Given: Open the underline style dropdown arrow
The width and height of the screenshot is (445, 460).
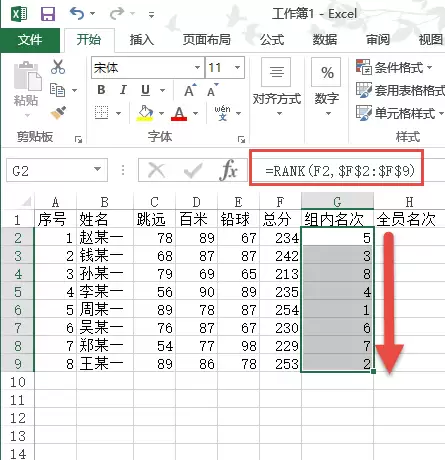Looking at the screenshot, I should [162, 90].
